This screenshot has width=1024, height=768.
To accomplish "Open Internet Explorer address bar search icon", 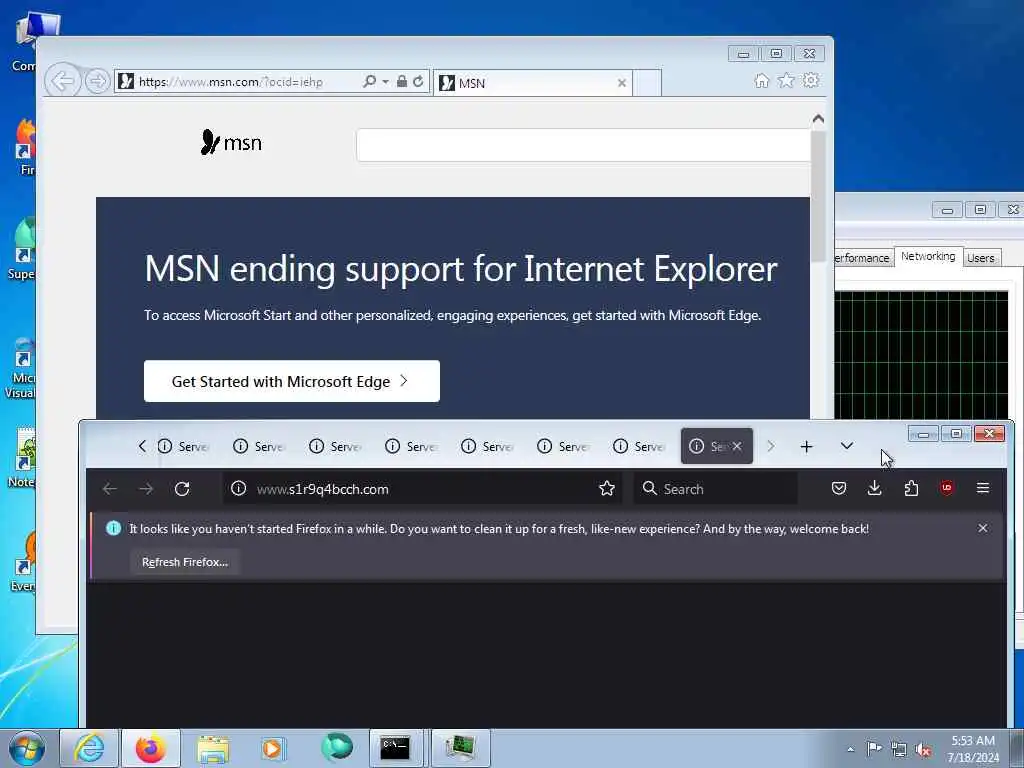I will (369, 82).
